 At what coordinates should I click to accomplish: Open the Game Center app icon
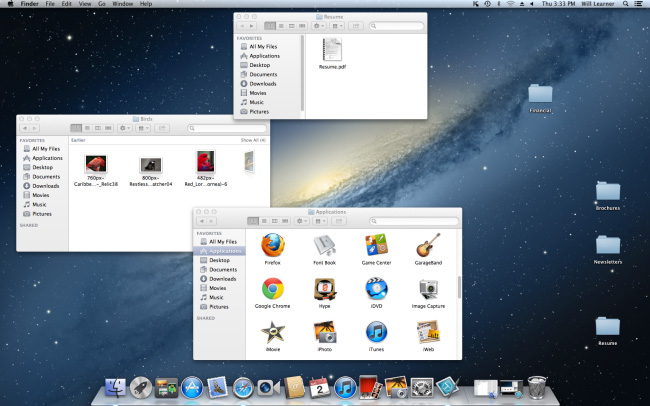coord(376,246)
